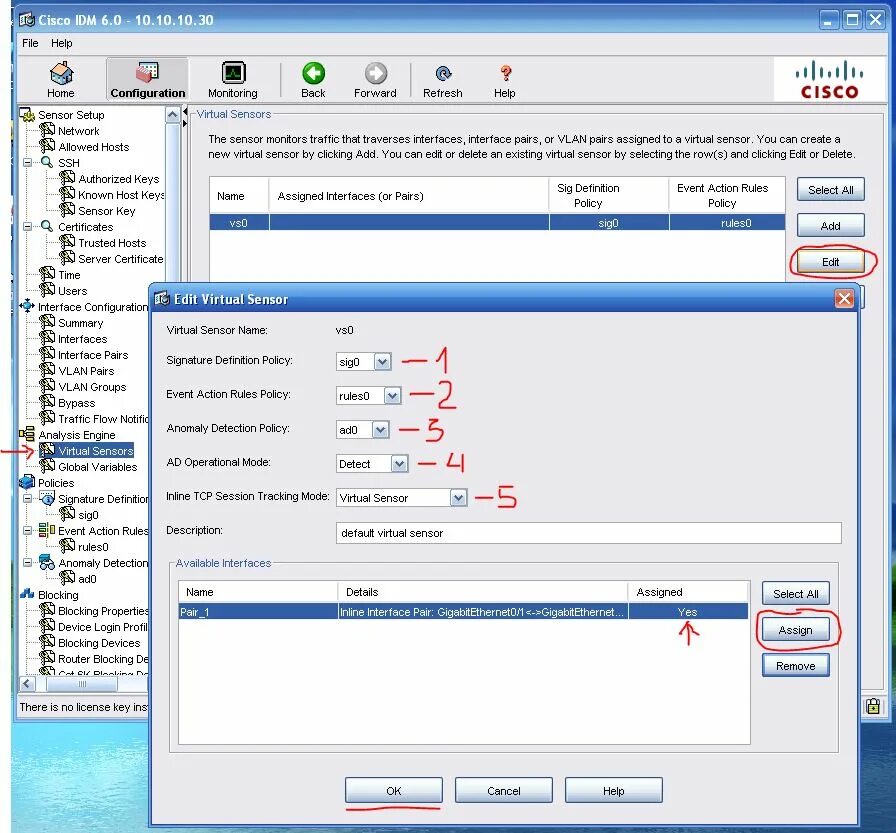Click Sig Definition Policy column header
The width and height of the screenshot is (896, 833).
(608, 195)
